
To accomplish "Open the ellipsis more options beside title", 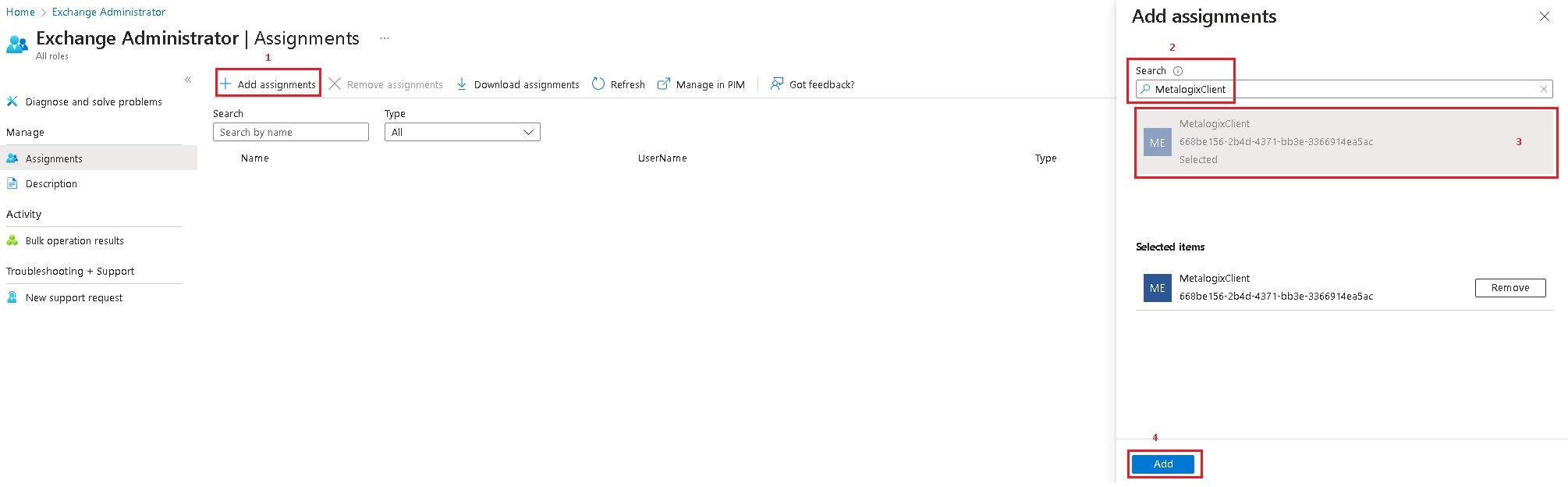I will [385, 38].
